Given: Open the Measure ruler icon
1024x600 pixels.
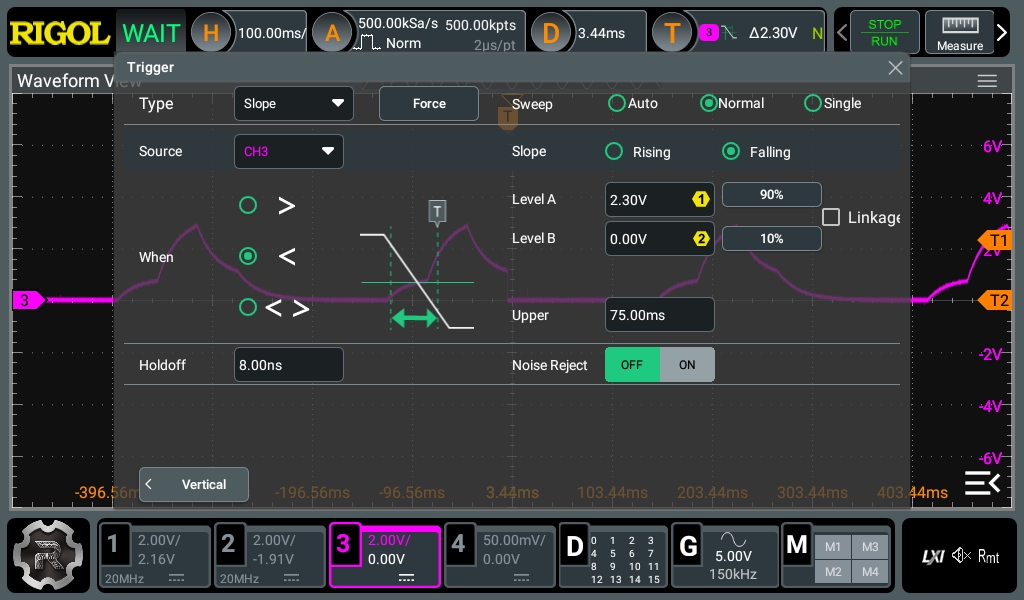Looking at the screenshot, I should [x=959, y=33].
